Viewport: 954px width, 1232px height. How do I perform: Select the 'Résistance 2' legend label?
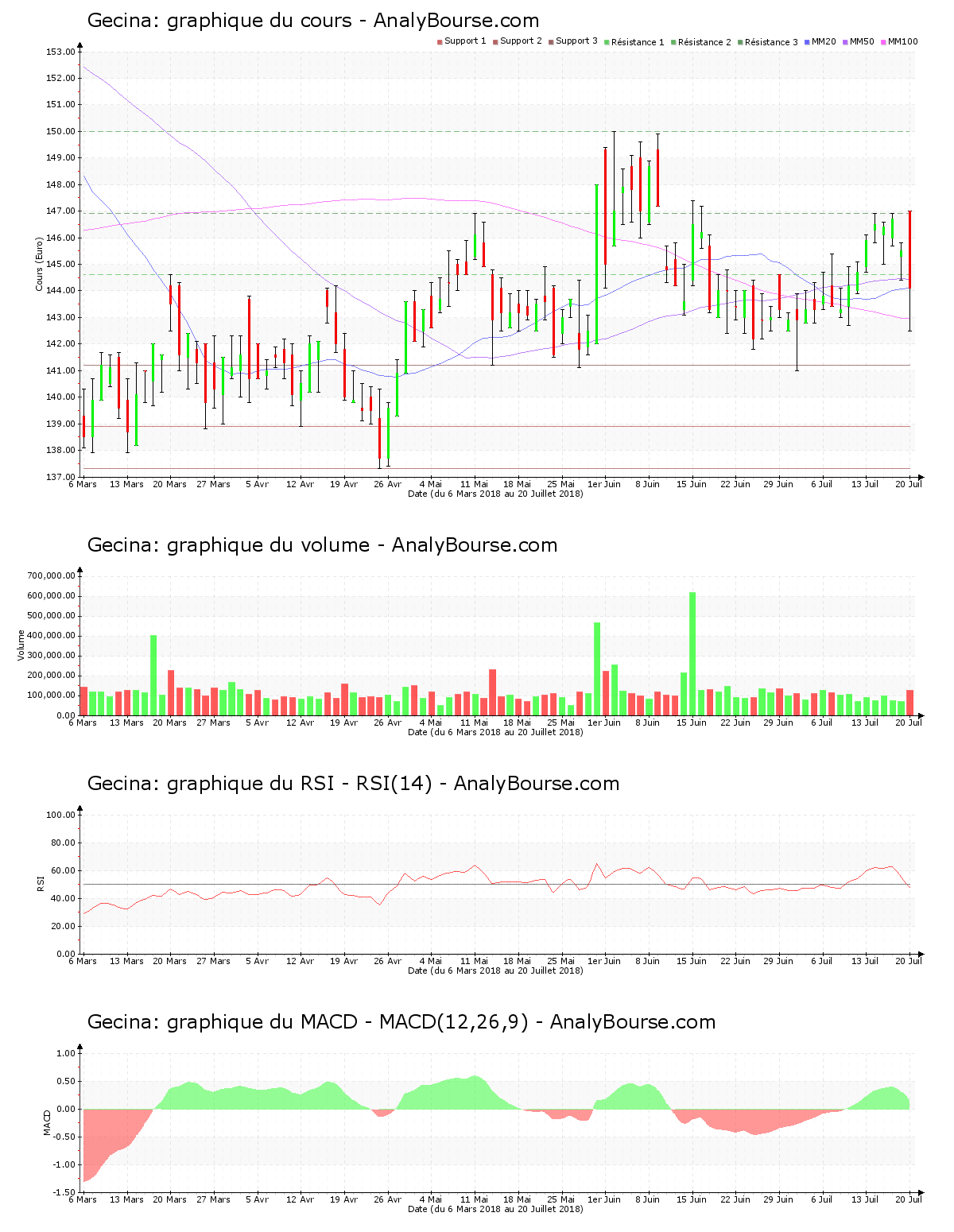[704, 42]
